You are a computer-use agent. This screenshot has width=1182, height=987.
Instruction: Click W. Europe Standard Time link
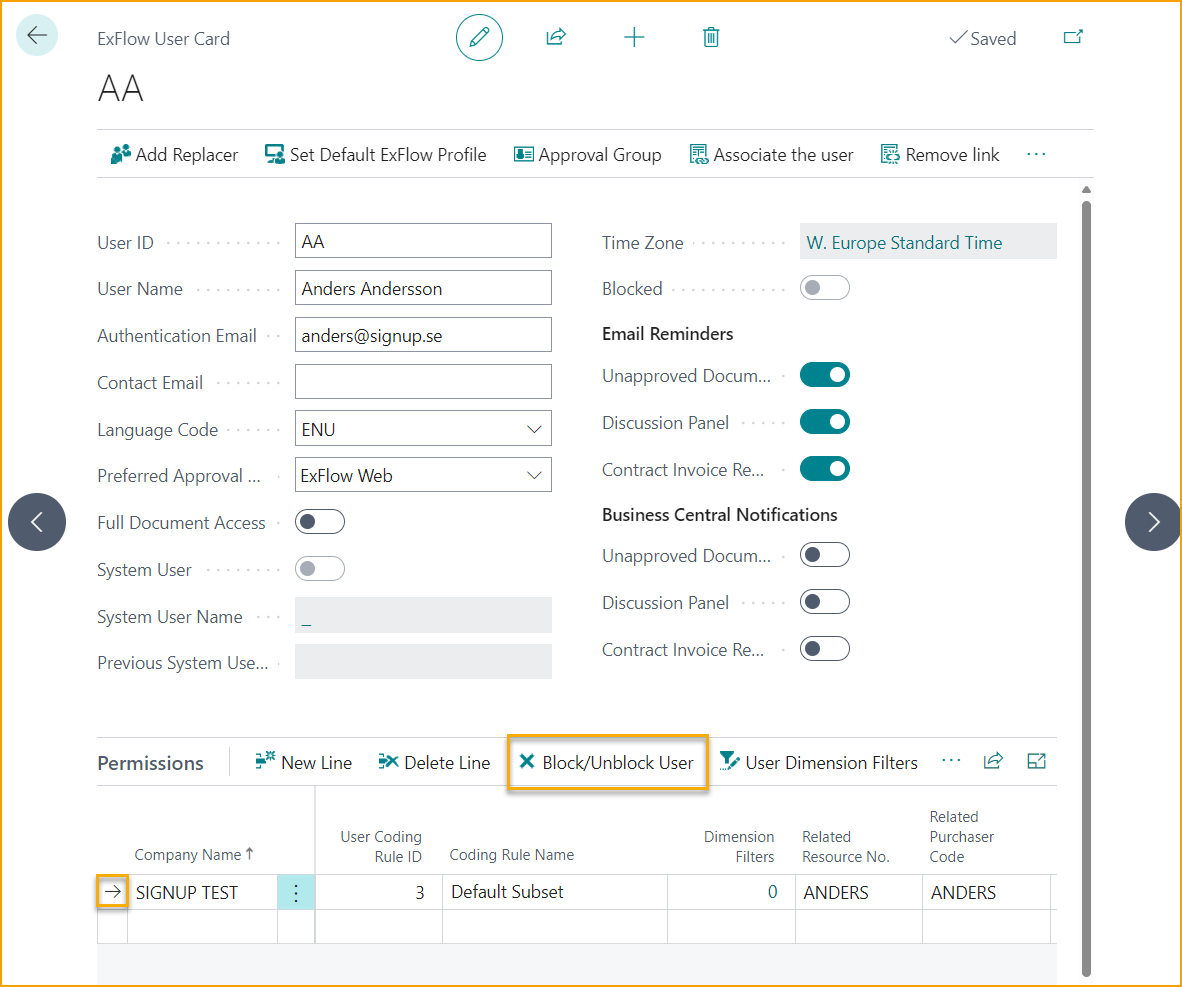pyautogui.click(x=904, y=243)
